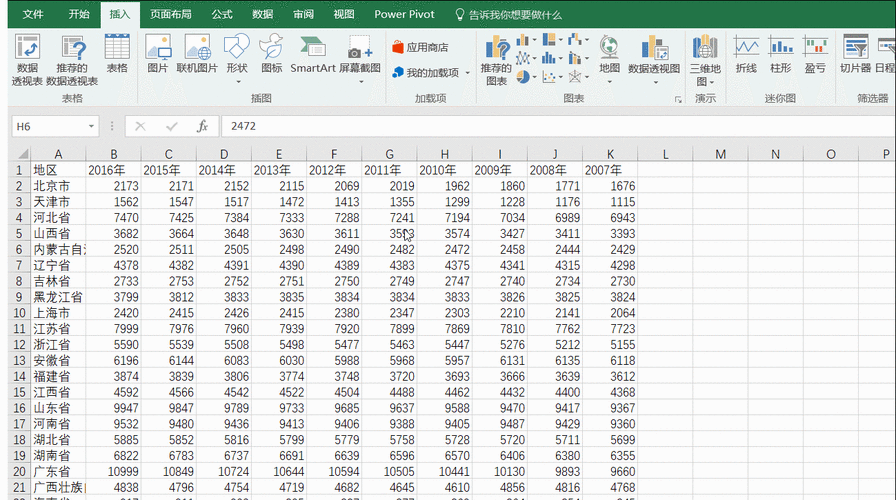This screenshot has height=500, width=896.
Task: Open the Insert Function (fx) dialog
Action: 202,126
